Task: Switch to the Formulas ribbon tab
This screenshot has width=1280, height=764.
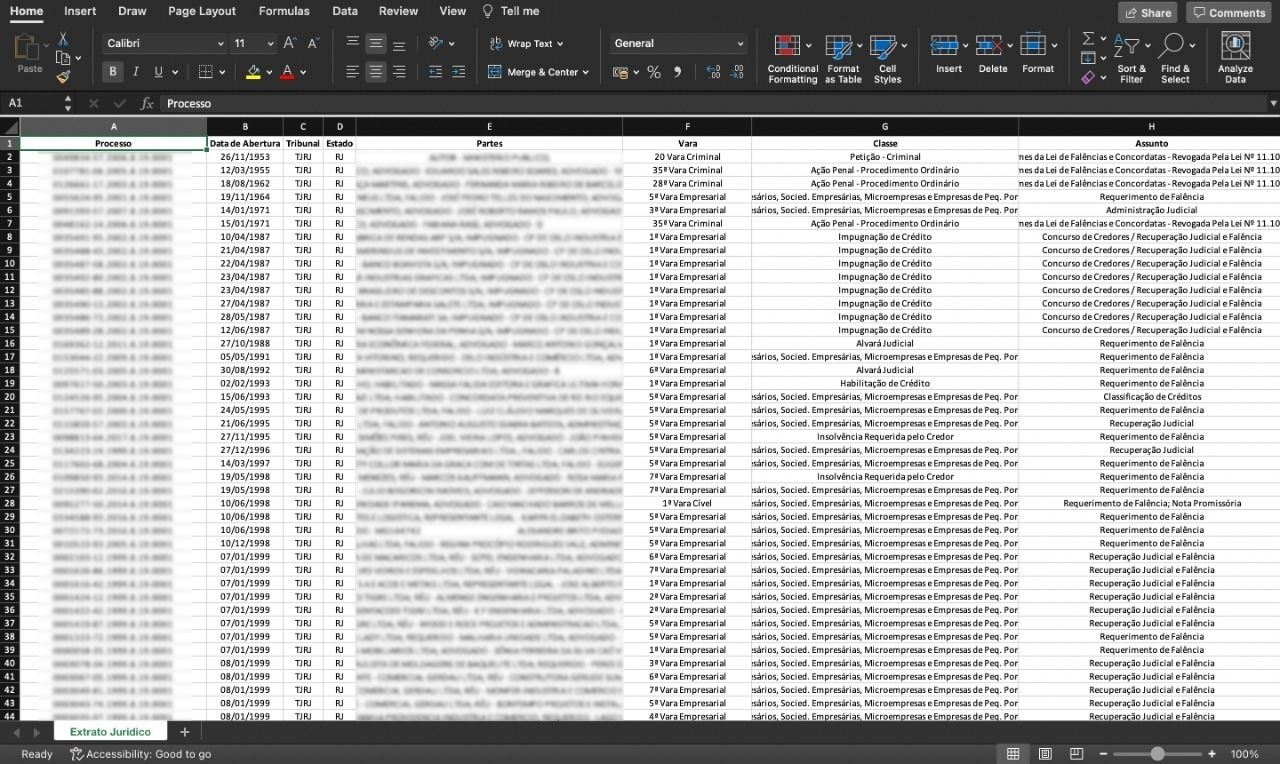Action: [283, 11]
